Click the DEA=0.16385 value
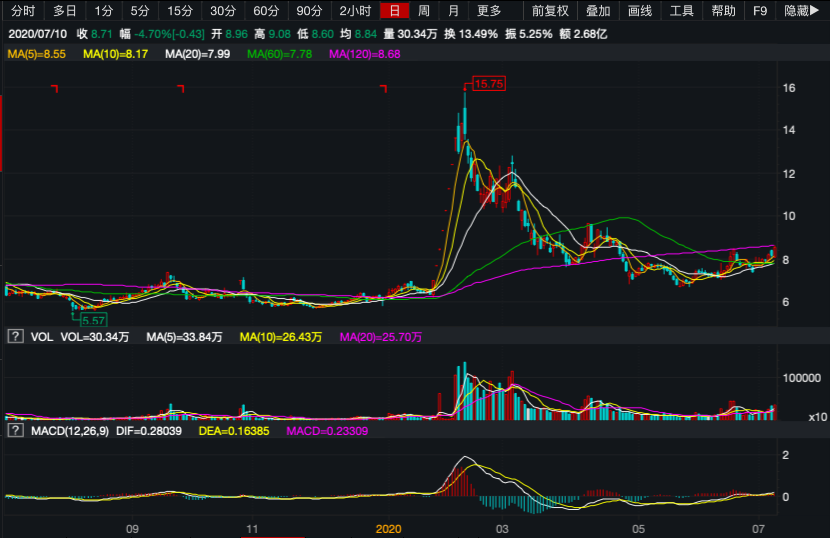This screenshot has height=538, width=830. tap(234, 431)
